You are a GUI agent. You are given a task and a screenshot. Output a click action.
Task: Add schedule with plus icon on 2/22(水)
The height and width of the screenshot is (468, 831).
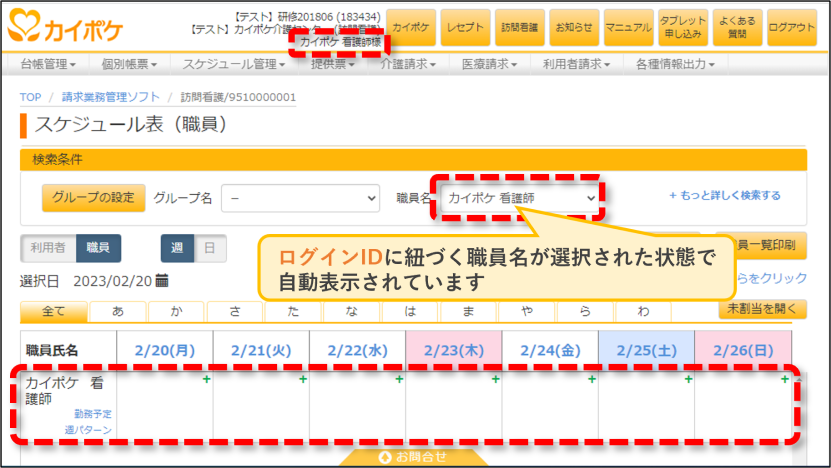(399, 379)
